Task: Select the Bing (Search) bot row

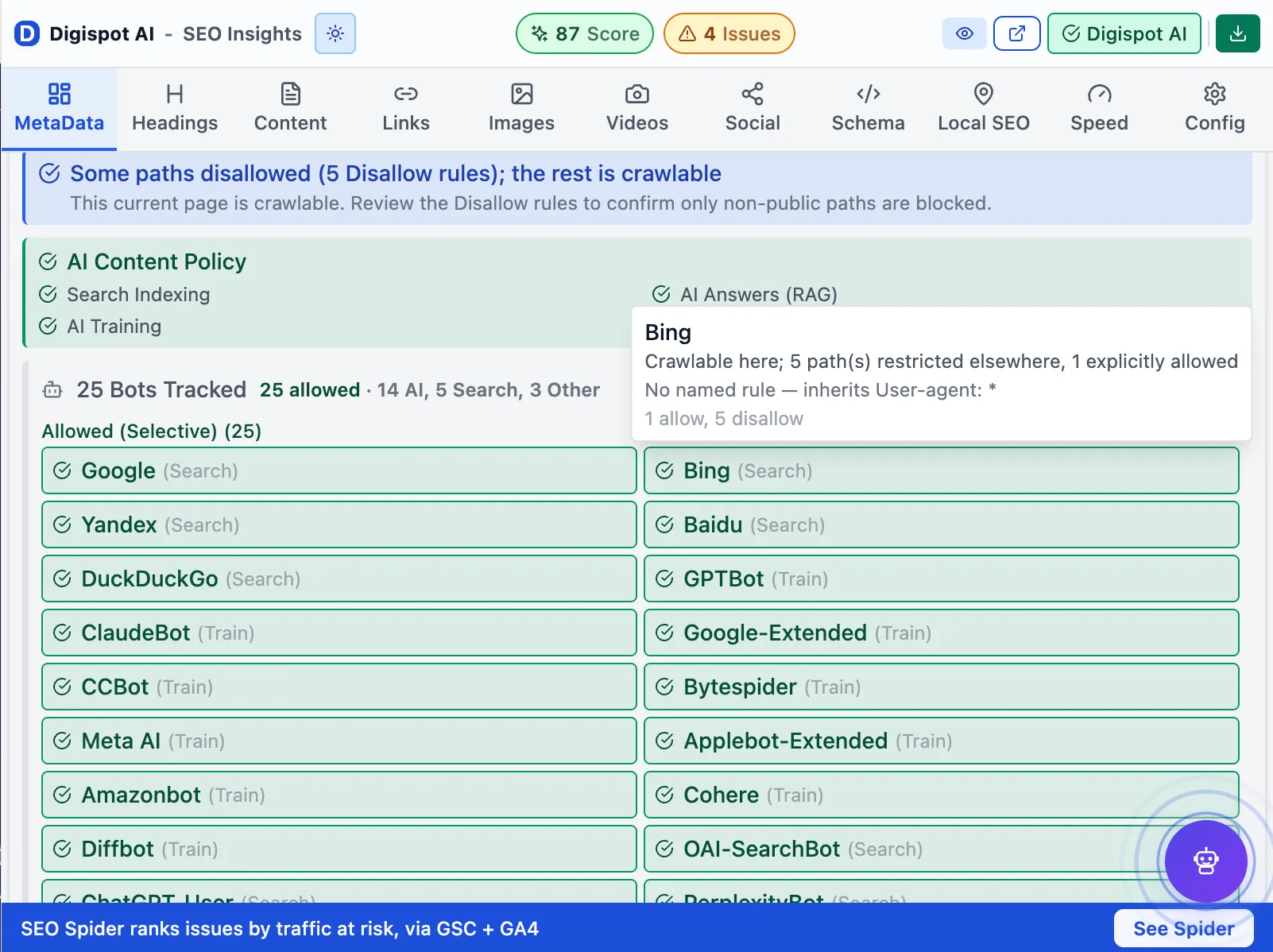Action: click(x=942, y=470)
